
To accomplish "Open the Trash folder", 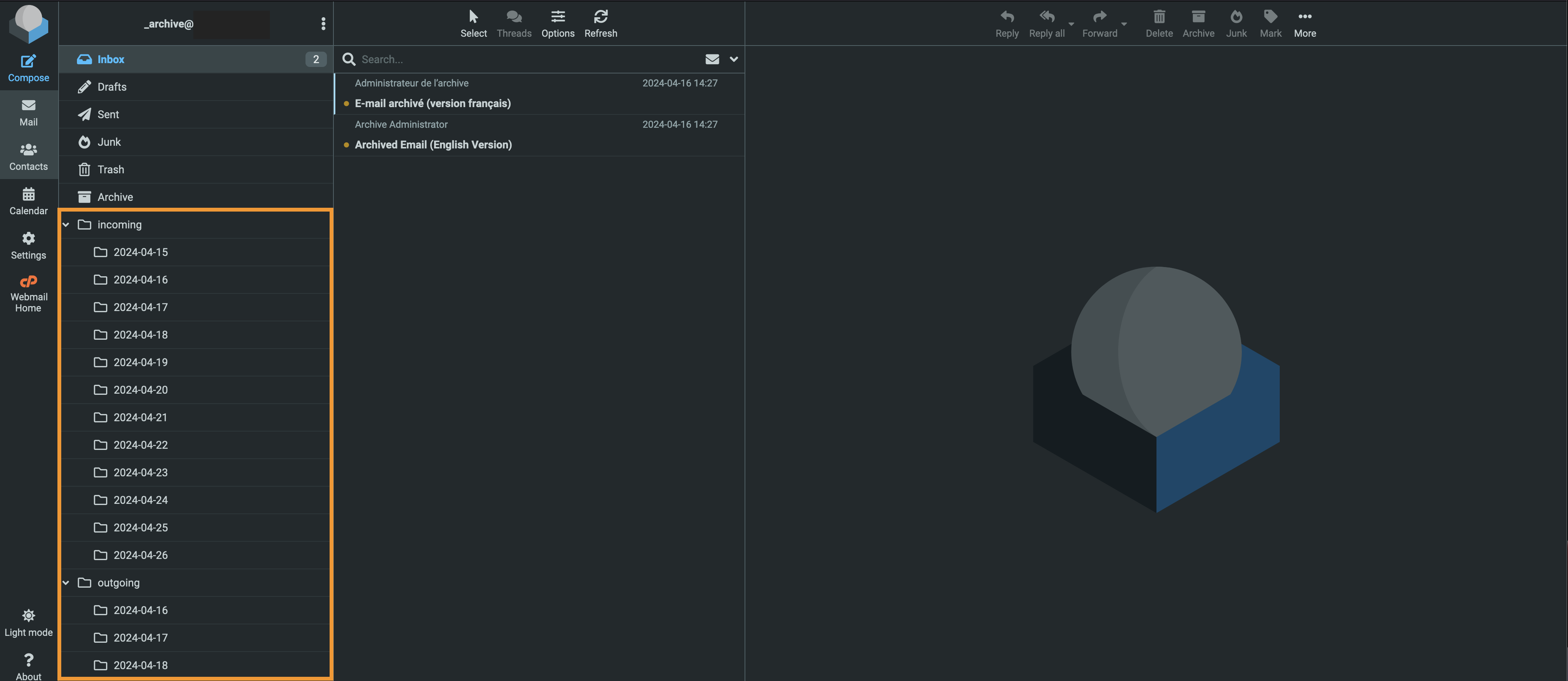I will click(196, 169).
